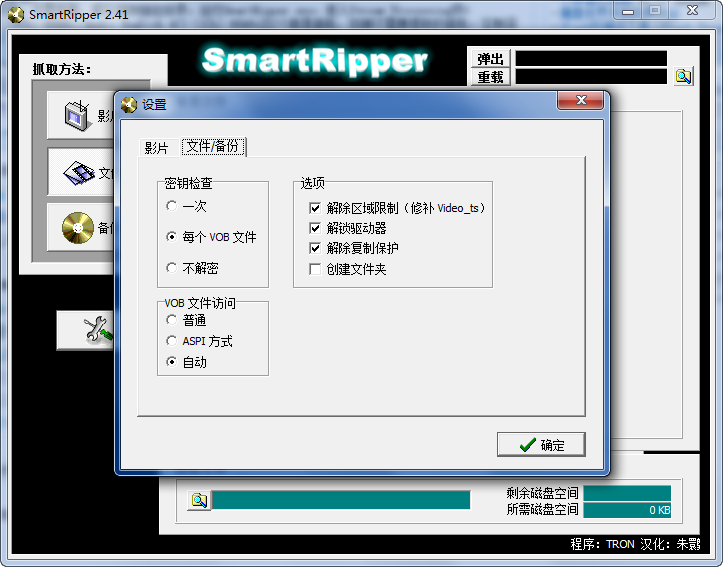Viewport: 723px width, 567px height.
Task: Switch to the 影片 tab
Action: (157, 148)
